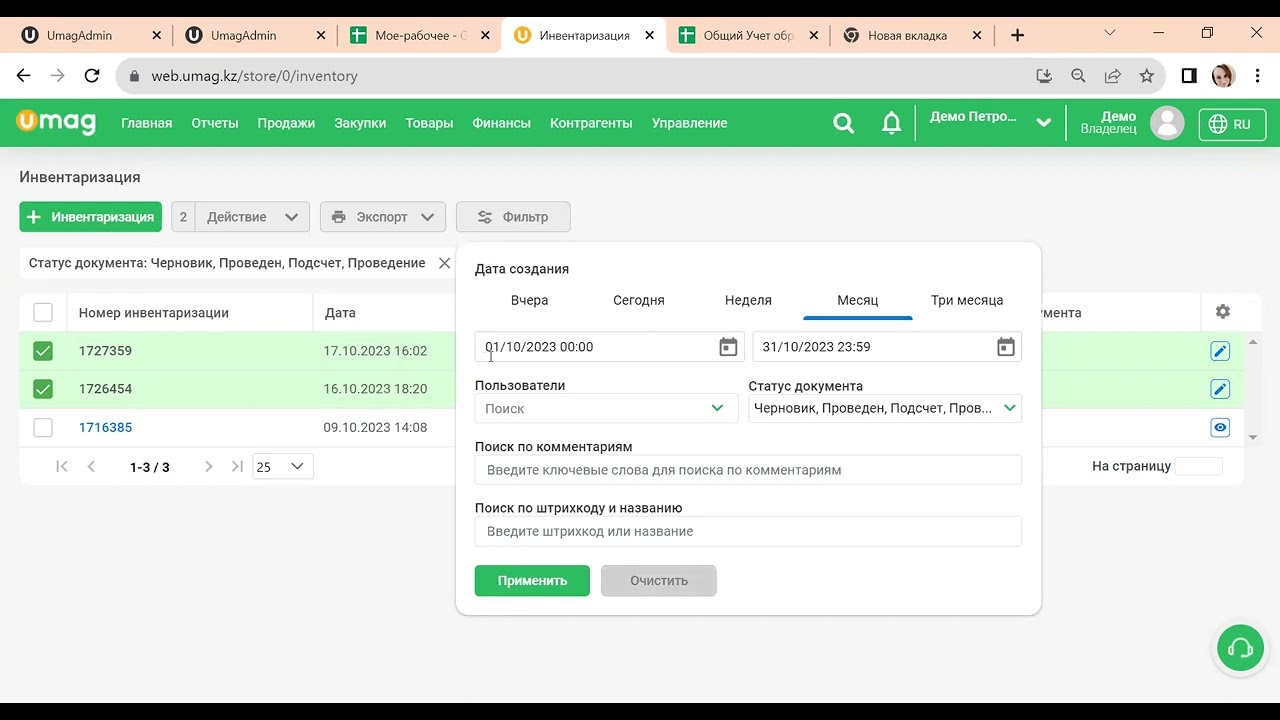Reload the browser page
This screenshot has width=1280, height=720.
[x=92, y=76]
